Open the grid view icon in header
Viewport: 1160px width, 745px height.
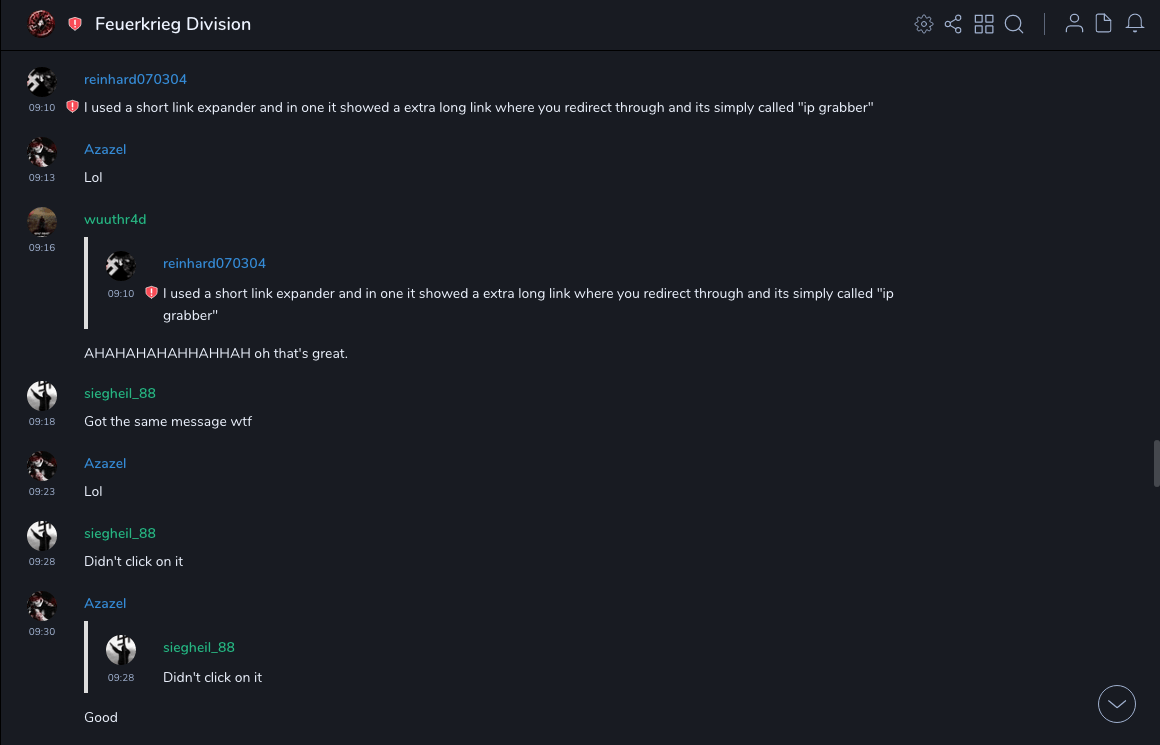pos(984,24)
